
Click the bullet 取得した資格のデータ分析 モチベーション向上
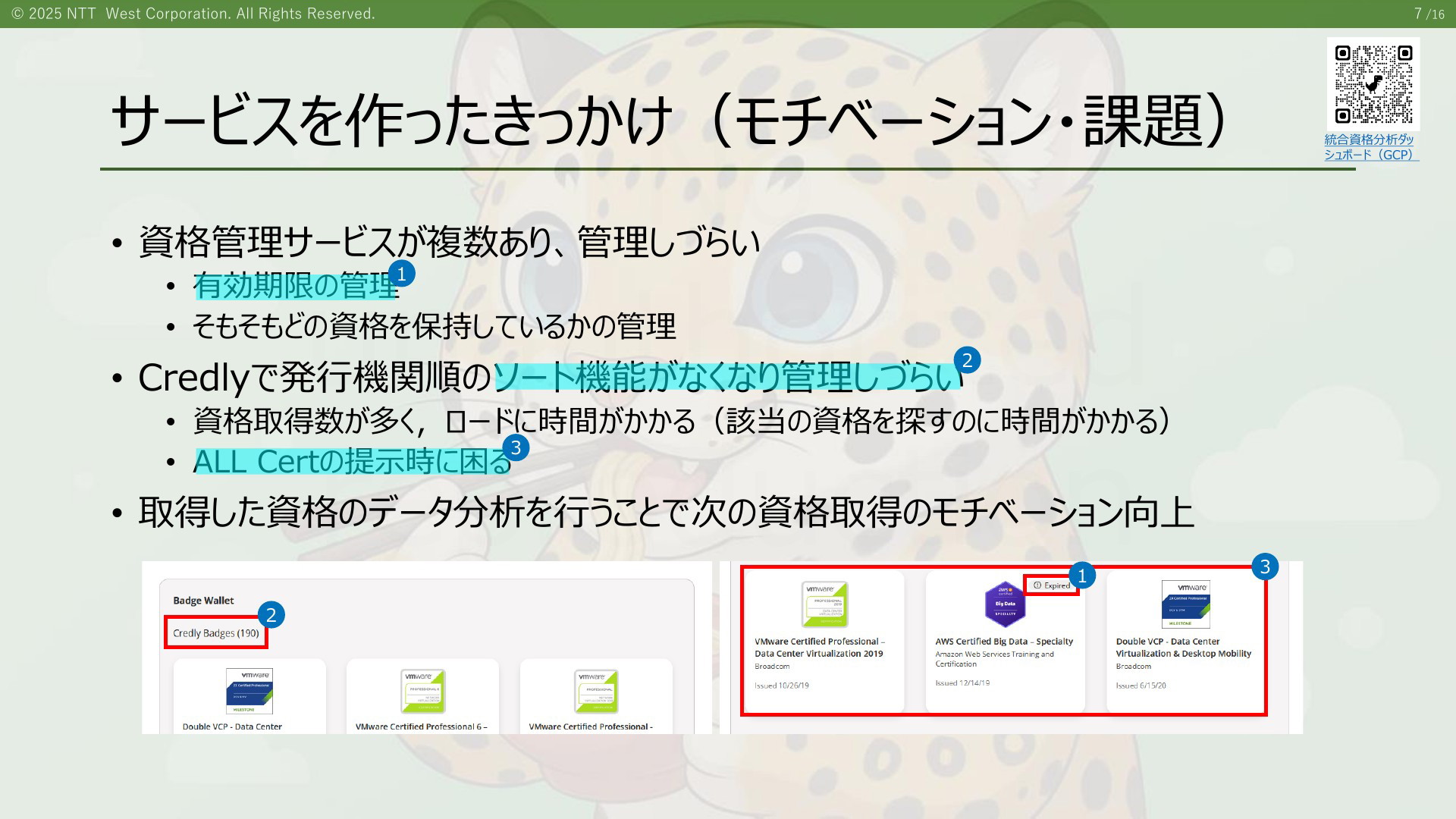(666, 512)
